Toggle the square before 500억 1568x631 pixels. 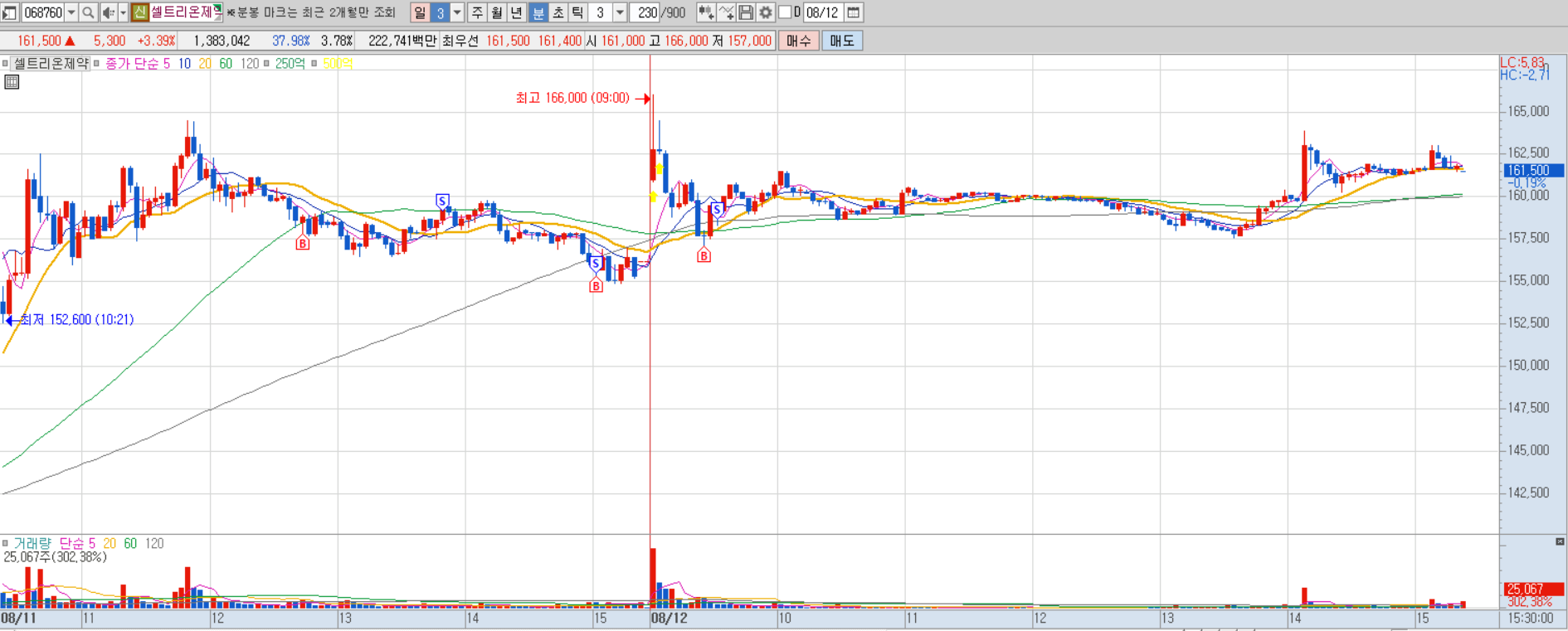click(x=314, y=63)
